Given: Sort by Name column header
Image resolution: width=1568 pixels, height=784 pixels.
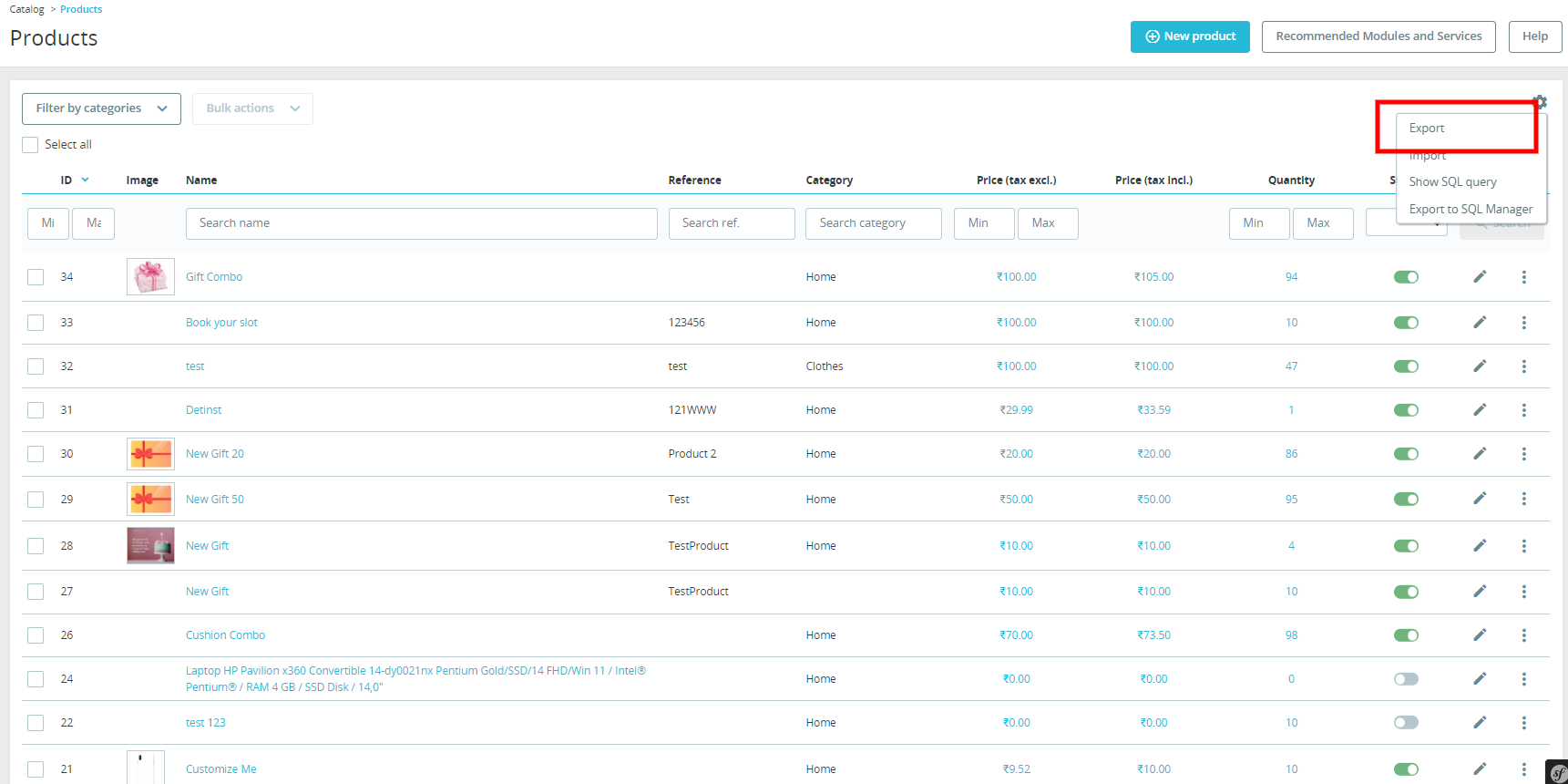Looking at the screenshot, I should [x=201, y=181].
